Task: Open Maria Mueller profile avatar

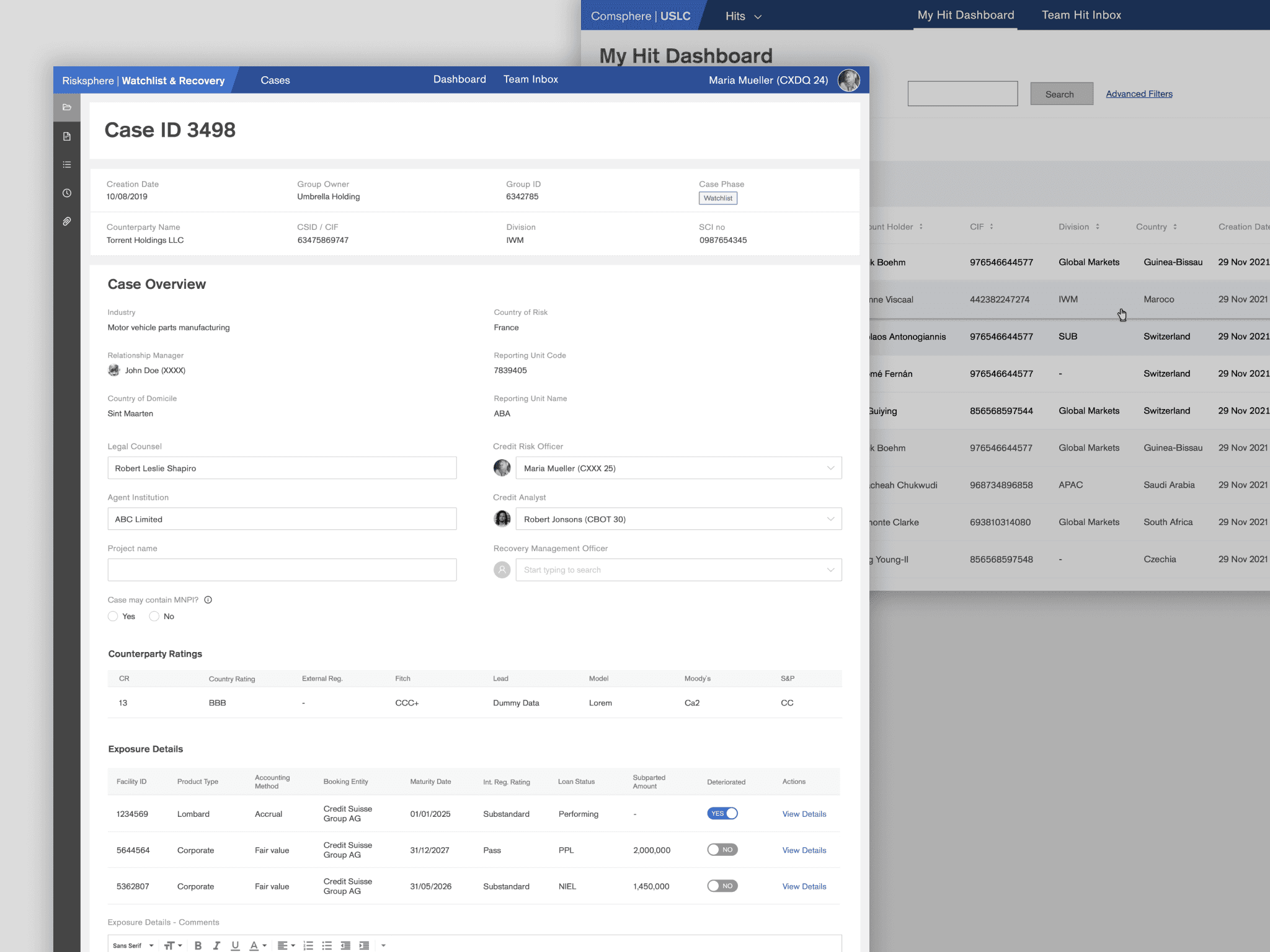Action: click(848, 80)
